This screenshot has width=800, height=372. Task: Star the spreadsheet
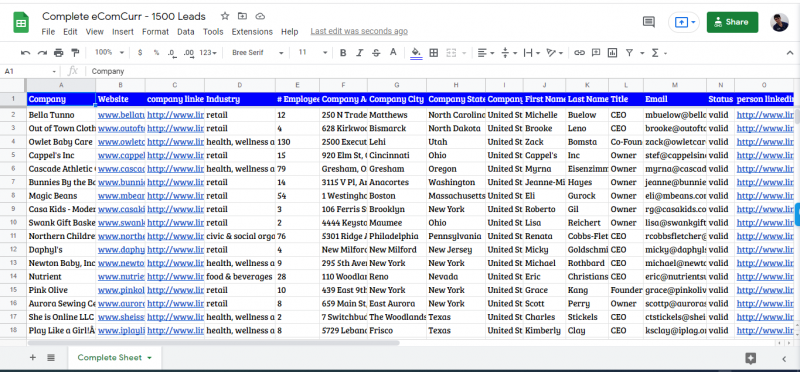pos(225,16)
